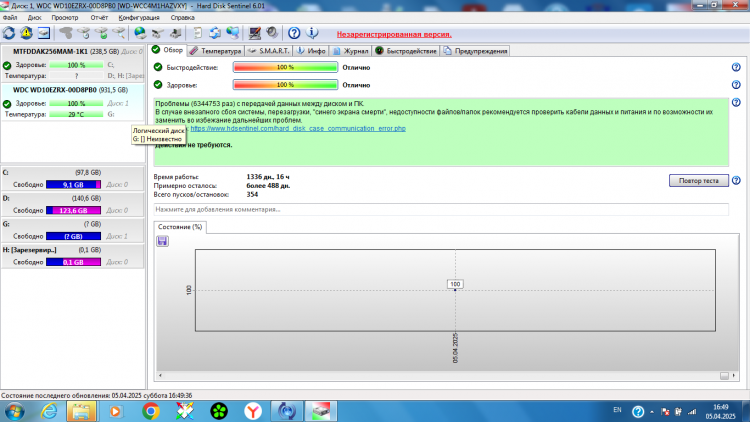The height and width of the screenshot is (422, 750).
Task: Click the monitor configuration toolbar icon
Action: click(254, 33)
